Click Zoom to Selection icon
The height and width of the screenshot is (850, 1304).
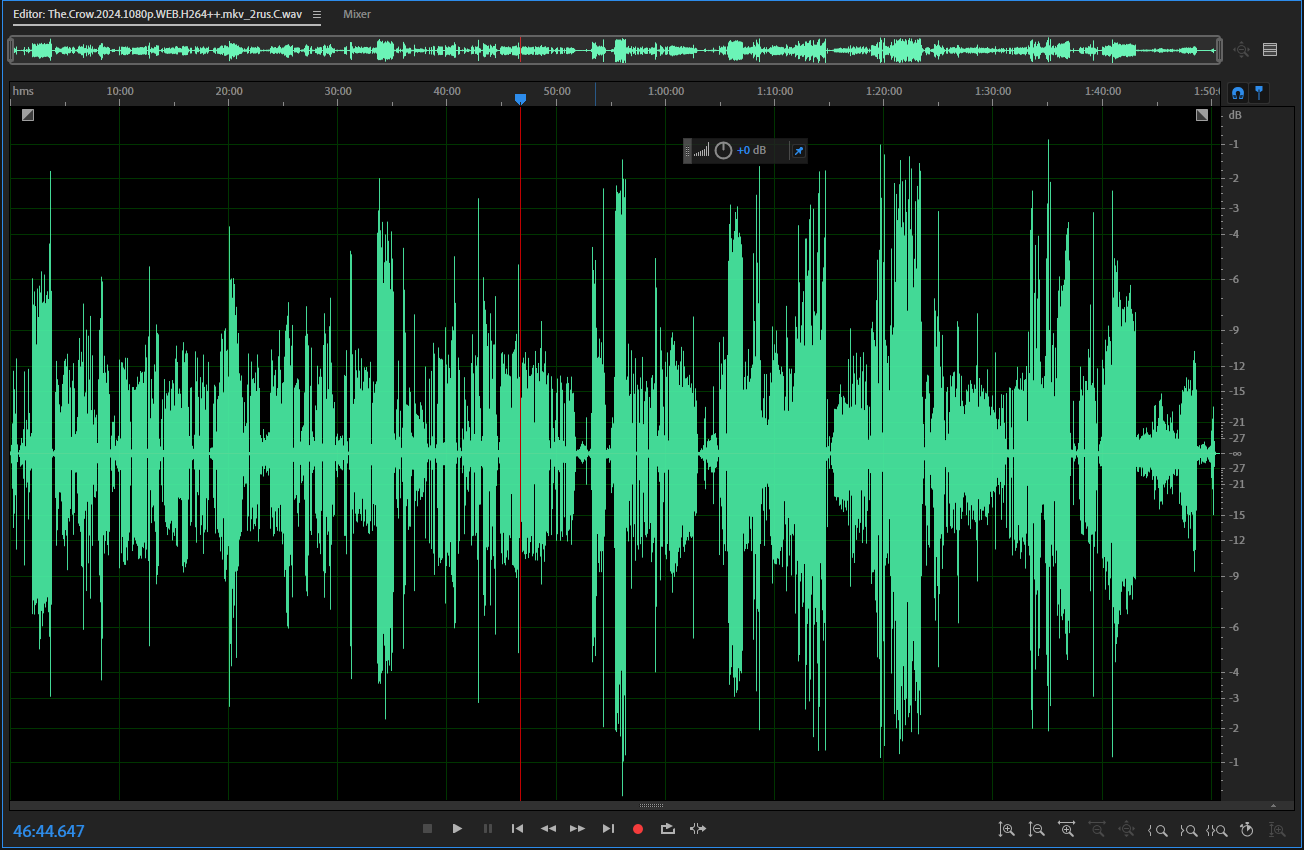tap(1217, 829)
